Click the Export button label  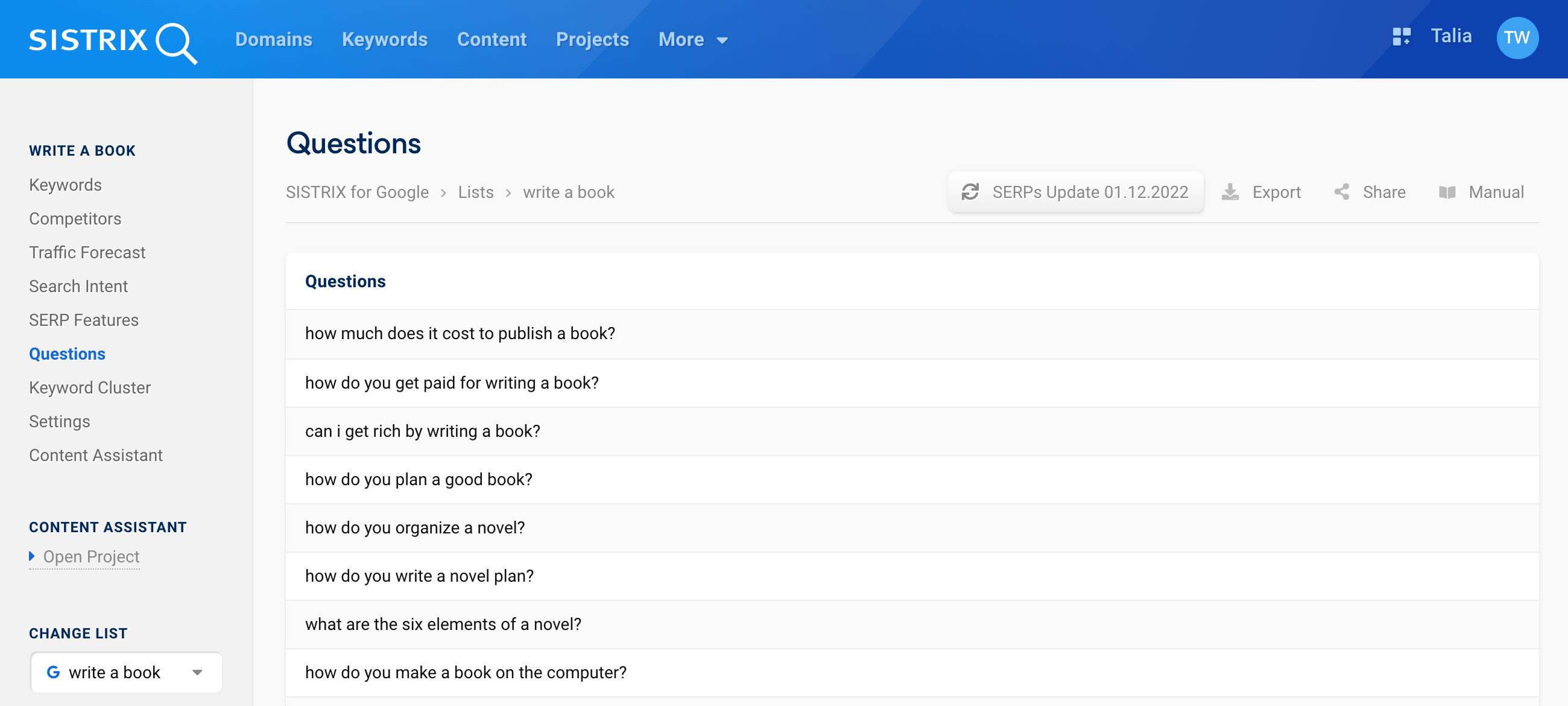tap(1276, 192)
